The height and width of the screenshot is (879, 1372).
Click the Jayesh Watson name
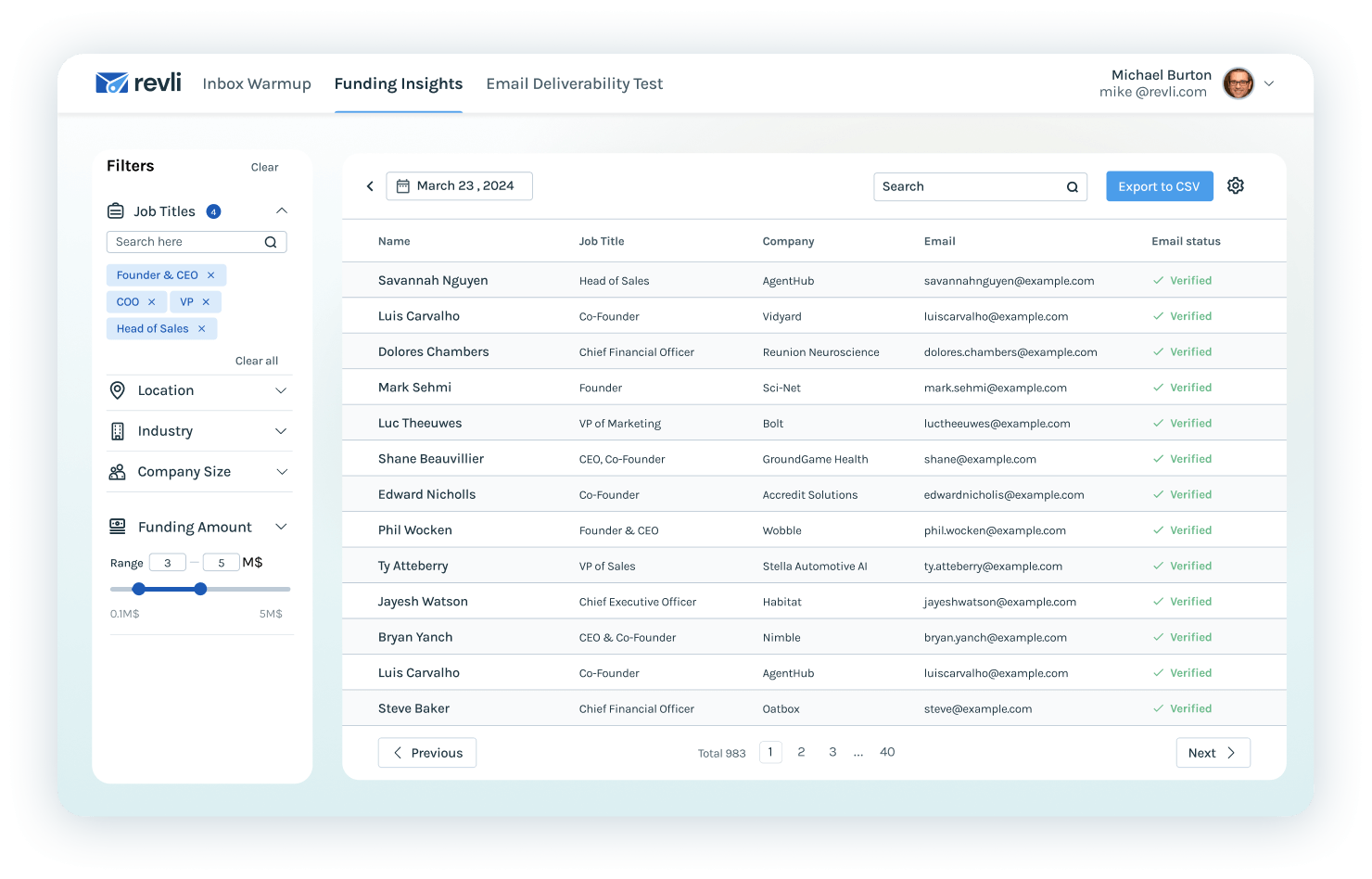click(x=423, y=602)
